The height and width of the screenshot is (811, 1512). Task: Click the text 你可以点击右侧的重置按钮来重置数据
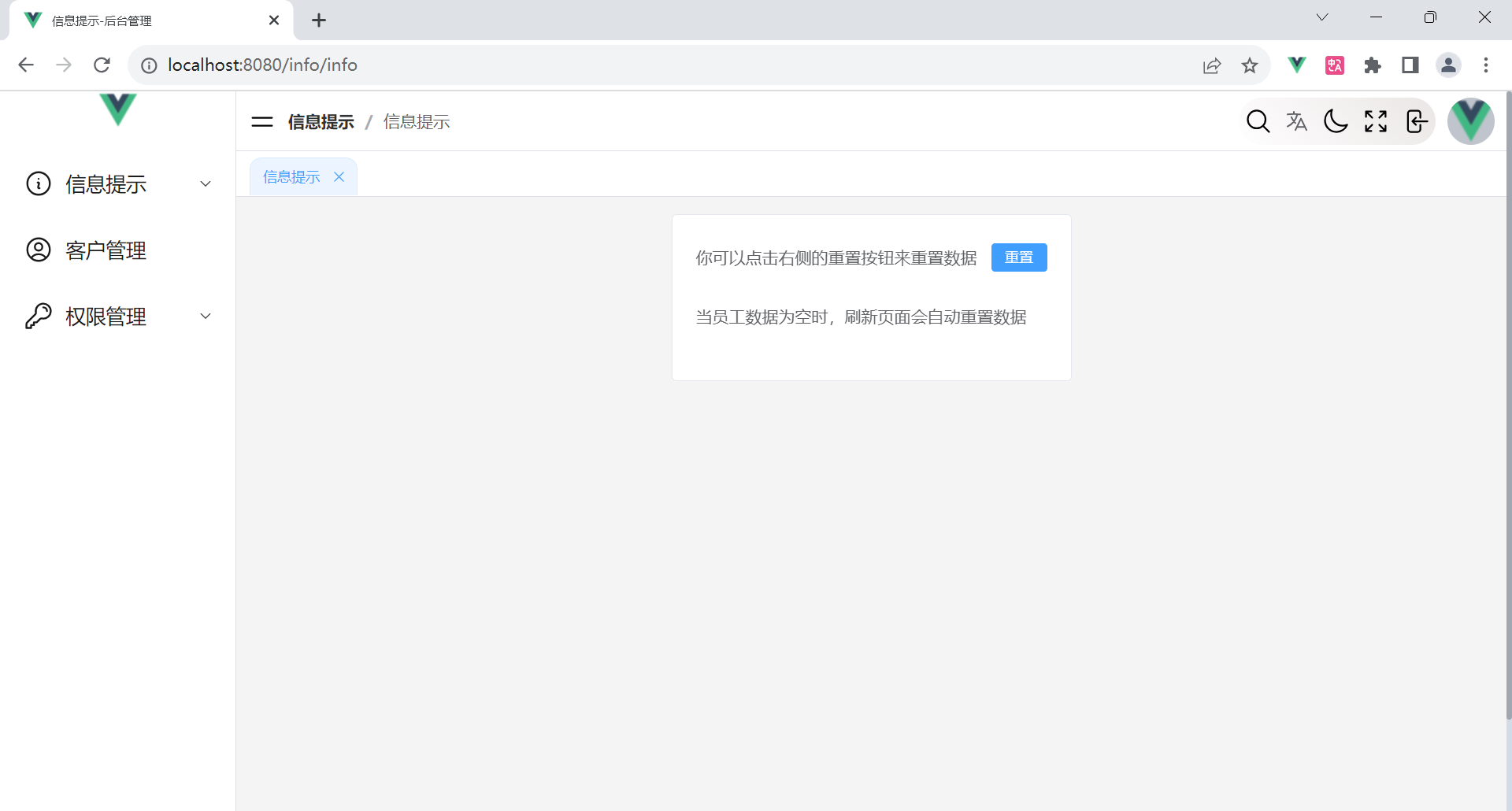(836, 258)
